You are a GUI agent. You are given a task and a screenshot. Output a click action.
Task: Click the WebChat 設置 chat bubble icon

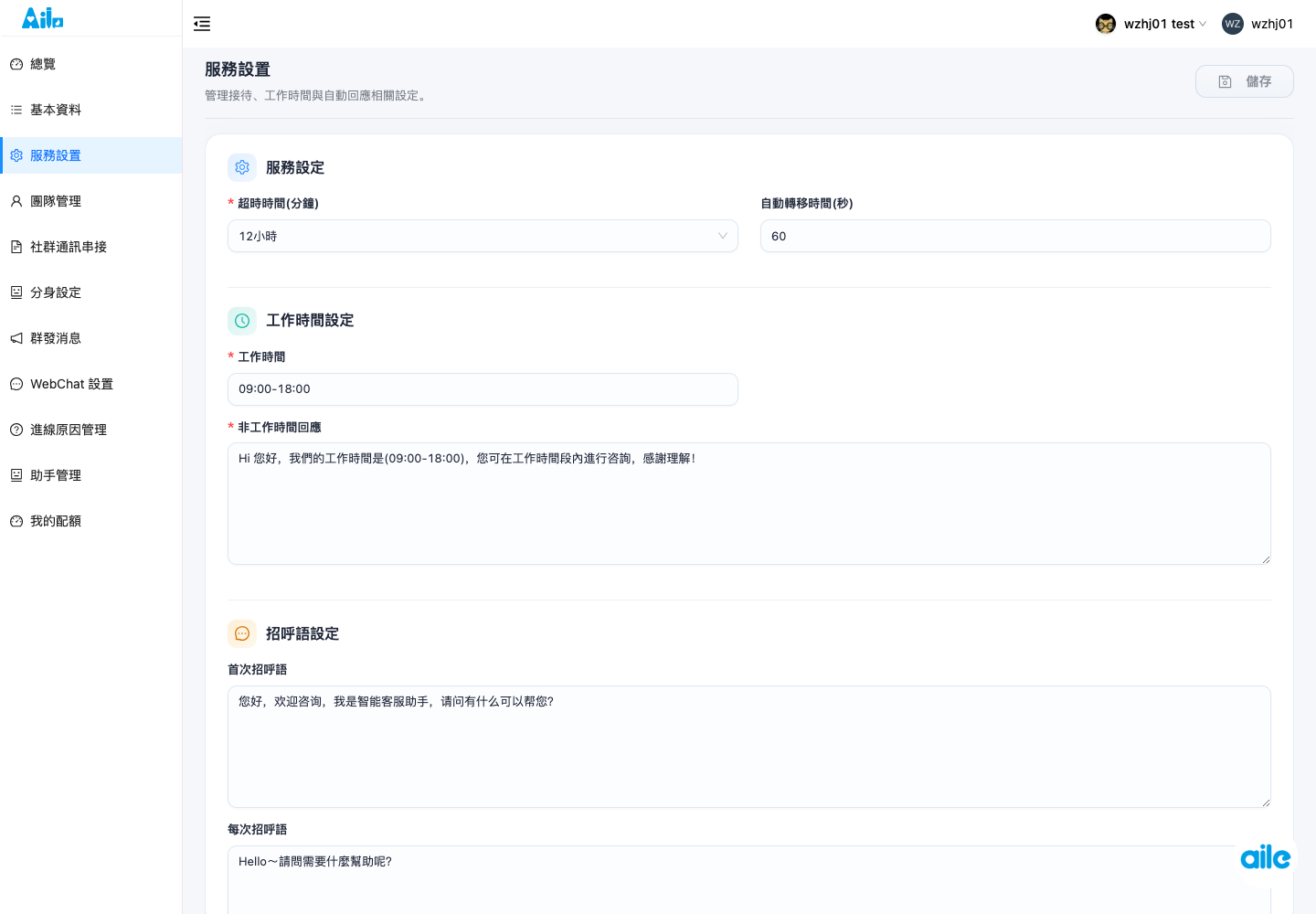tap(16, 384)
